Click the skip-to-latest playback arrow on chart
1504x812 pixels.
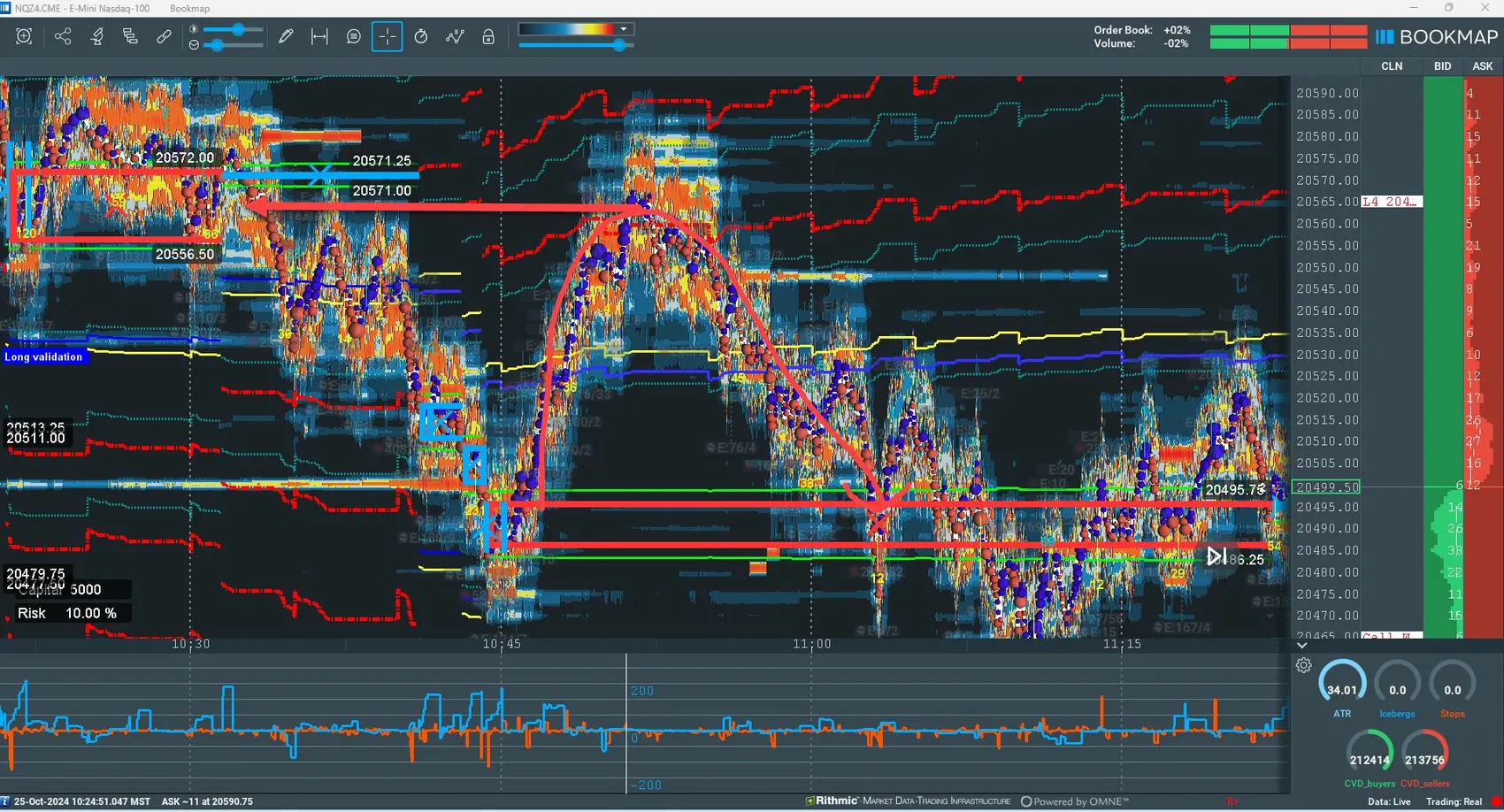(1216, 556)
